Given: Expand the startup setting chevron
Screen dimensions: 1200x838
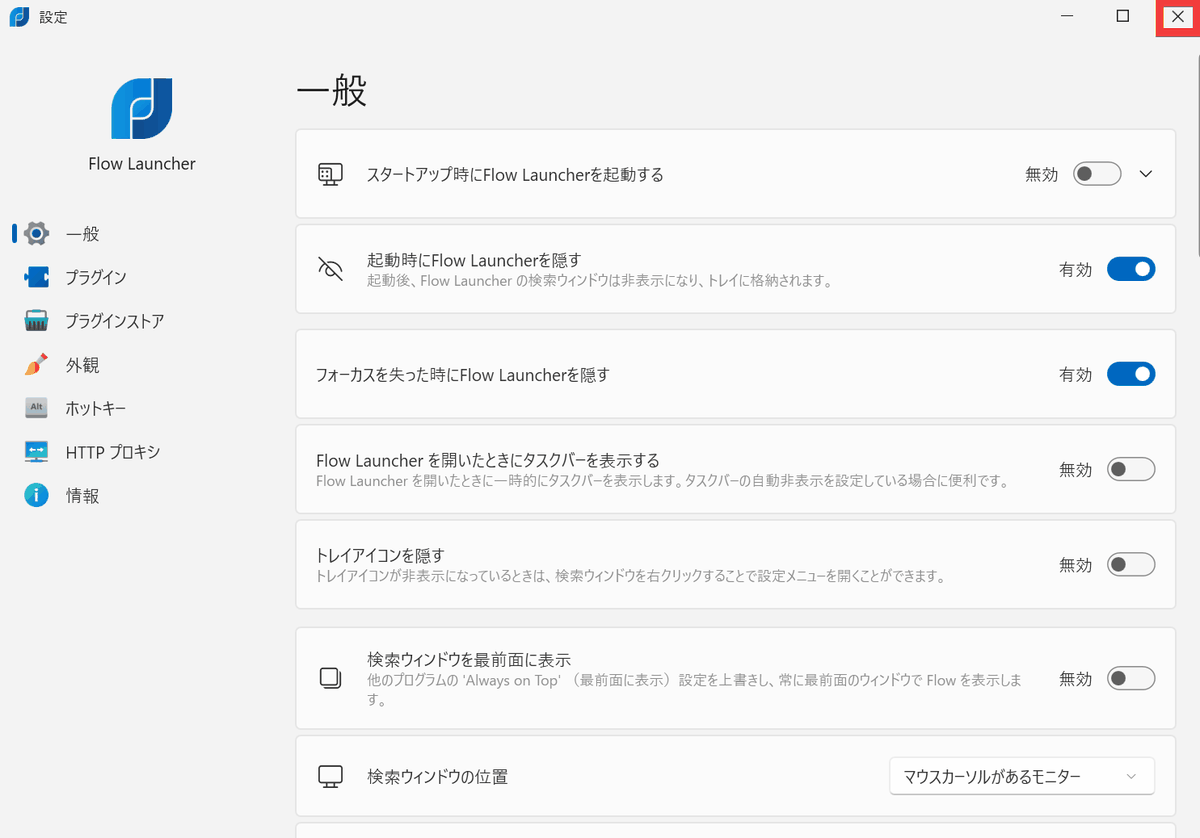Looking at the screenshot, I should [x=1146, y=174].
